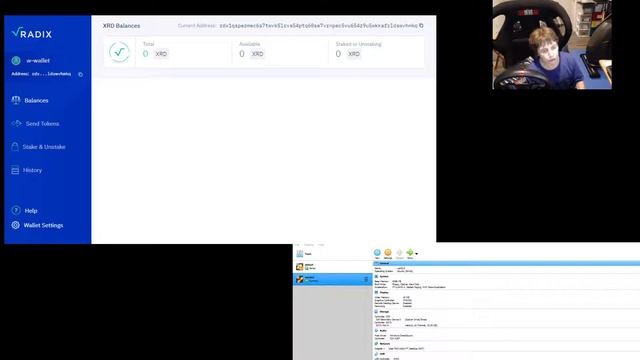The image size is (640, 360).
Task: Click the Staked or Unstaking XRD value
Action: point(338,54)
